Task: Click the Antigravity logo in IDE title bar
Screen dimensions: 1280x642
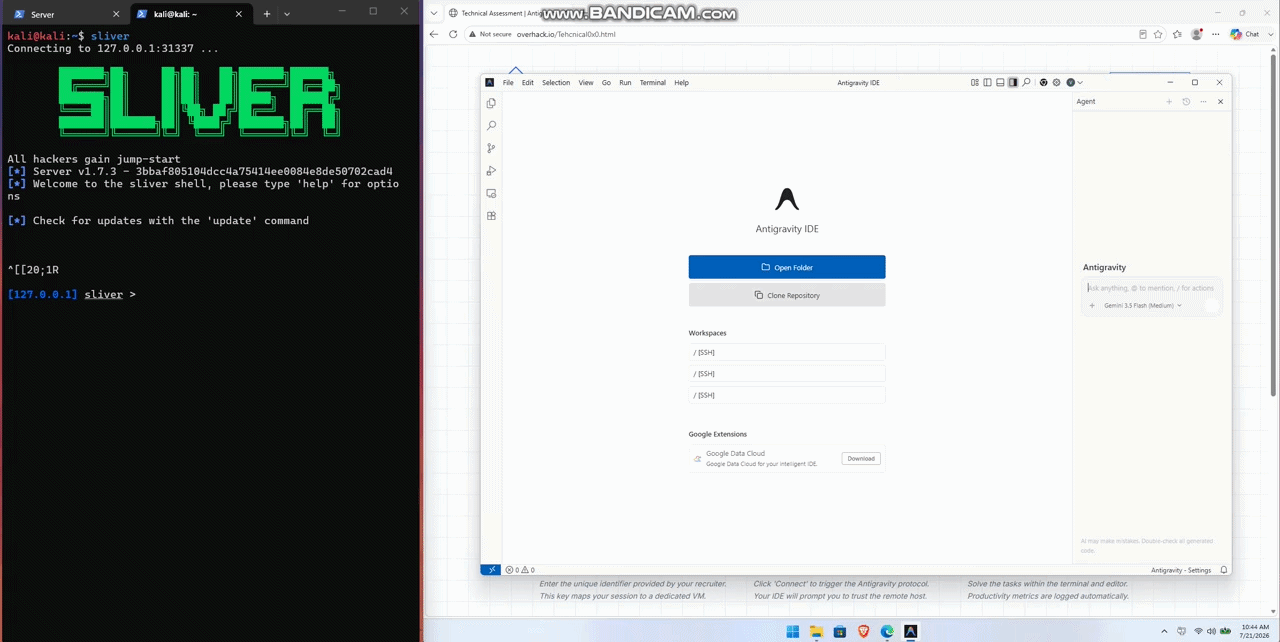Action: pyautogui.click(x=489, y=83)
